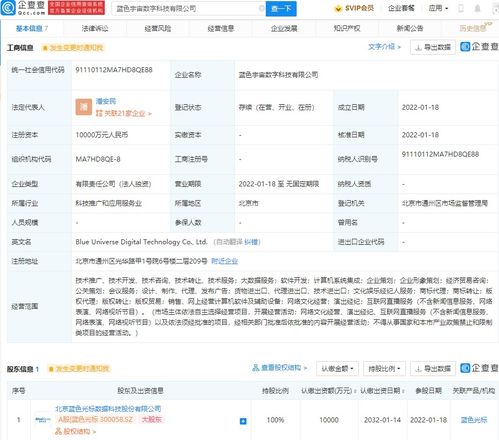The height and width of the screenshot is (440, 499).
Task: Click the red official credit agency badge
Action: [x=76, y=8]
